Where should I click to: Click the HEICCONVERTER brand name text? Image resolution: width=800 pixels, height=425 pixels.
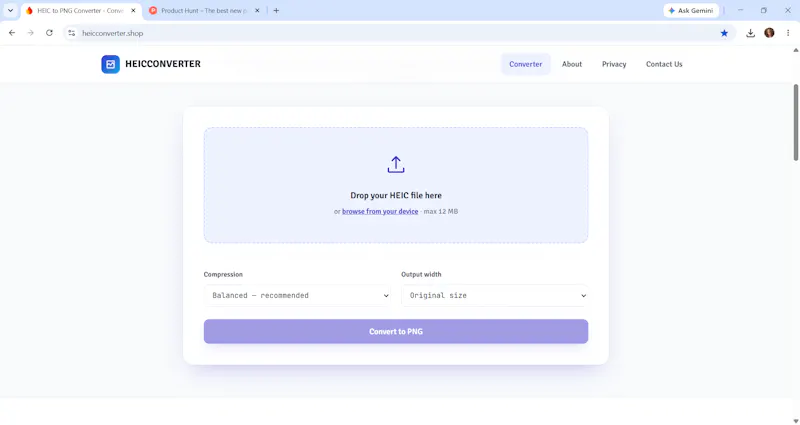pyautogui.click(x=163, y=64)
